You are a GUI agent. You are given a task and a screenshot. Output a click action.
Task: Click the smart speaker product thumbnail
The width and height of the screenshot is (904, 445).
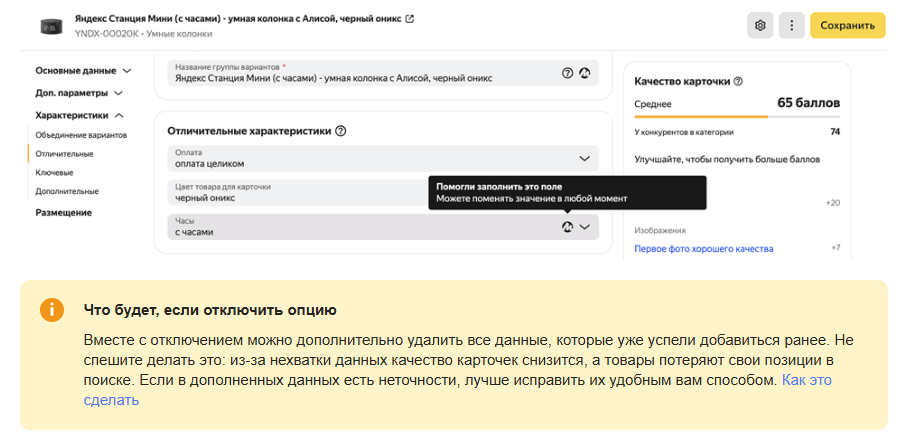52,25
